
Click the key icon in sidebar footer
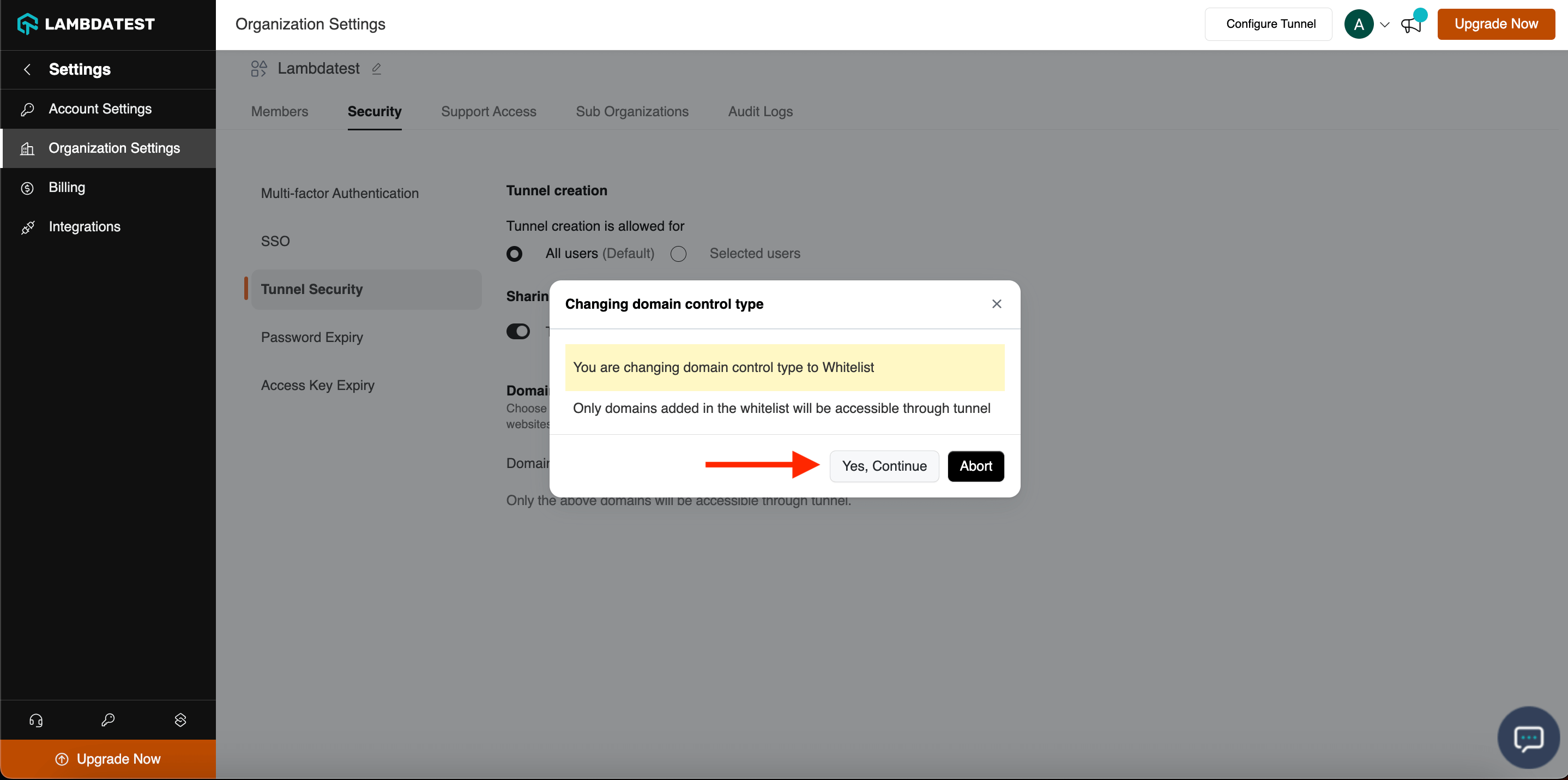click(108, 721)
